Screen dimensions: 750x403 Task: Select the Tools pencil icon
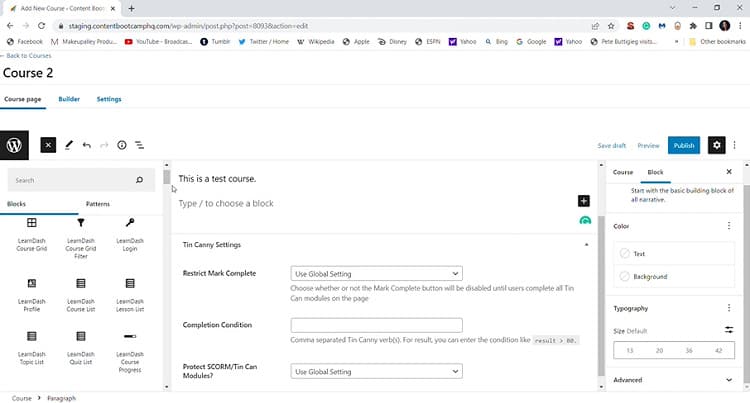coord(69,145)
